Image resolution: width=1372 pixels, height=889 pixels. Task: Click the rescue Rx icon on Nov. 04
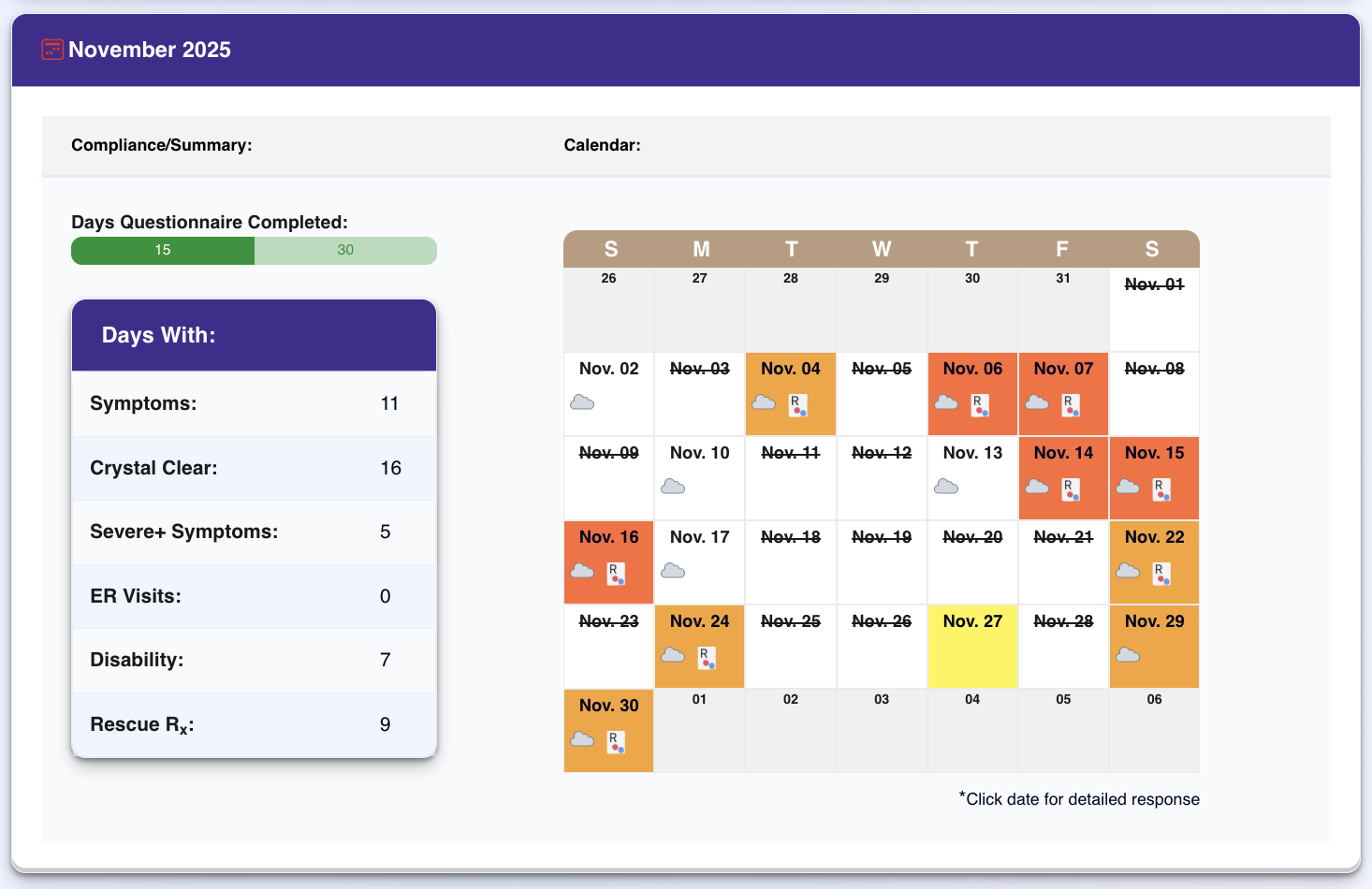point(797,405)
